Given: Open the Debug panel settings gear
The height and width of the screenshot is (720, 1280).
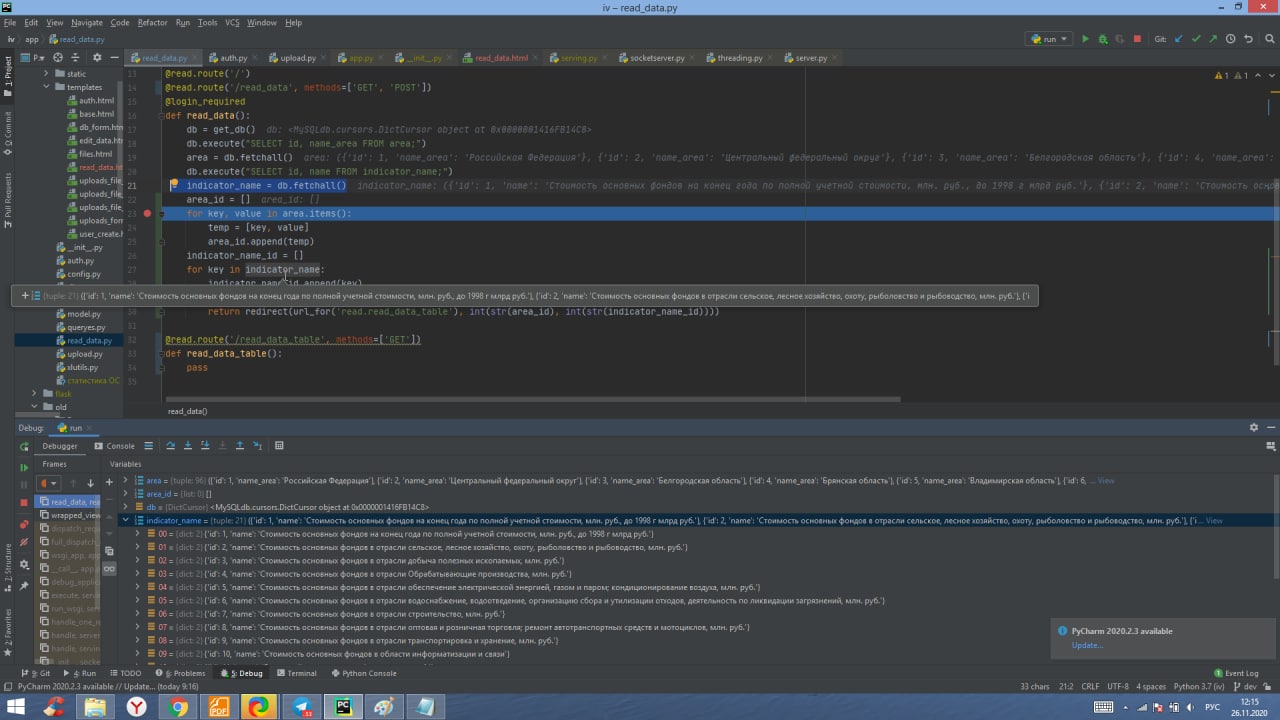Looking at the screenshot, I should (x=1254, y=427).
